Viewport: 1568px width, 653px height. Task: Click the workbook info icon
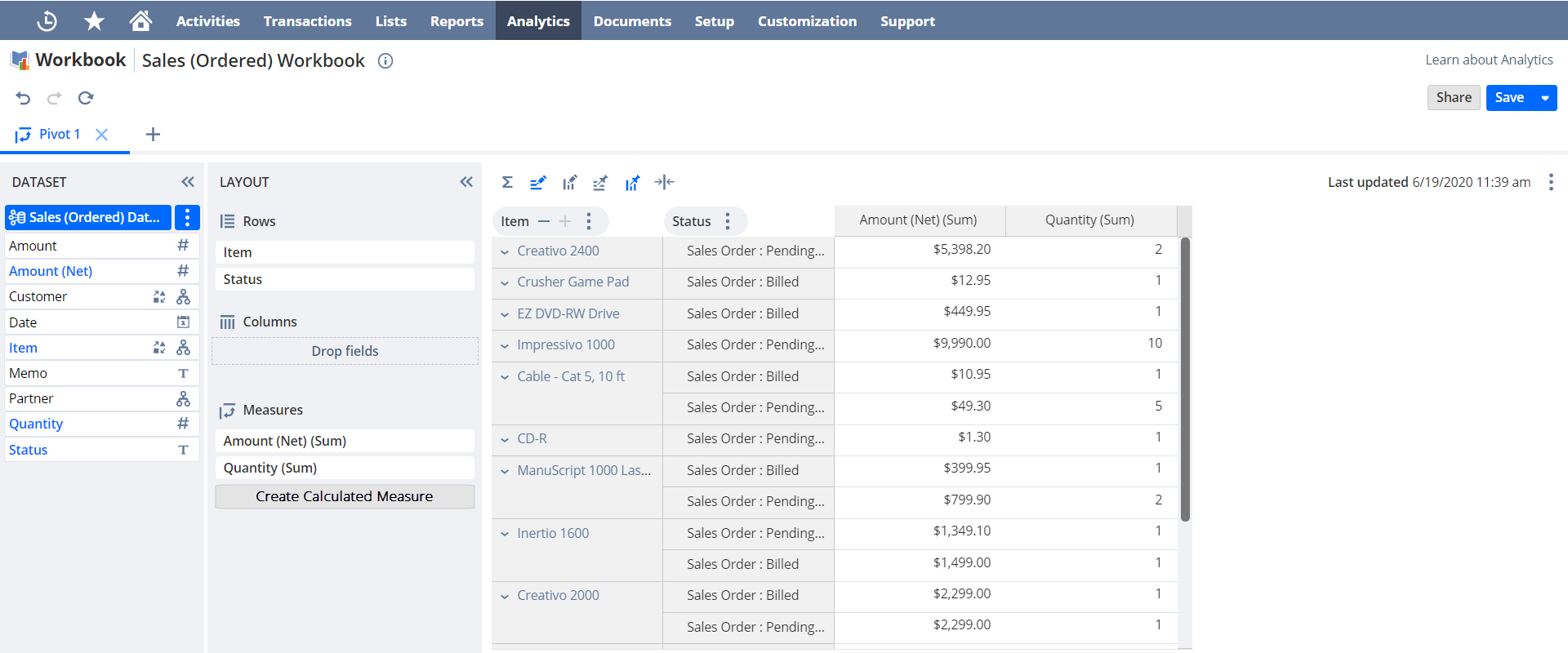[x=385, y=60]
